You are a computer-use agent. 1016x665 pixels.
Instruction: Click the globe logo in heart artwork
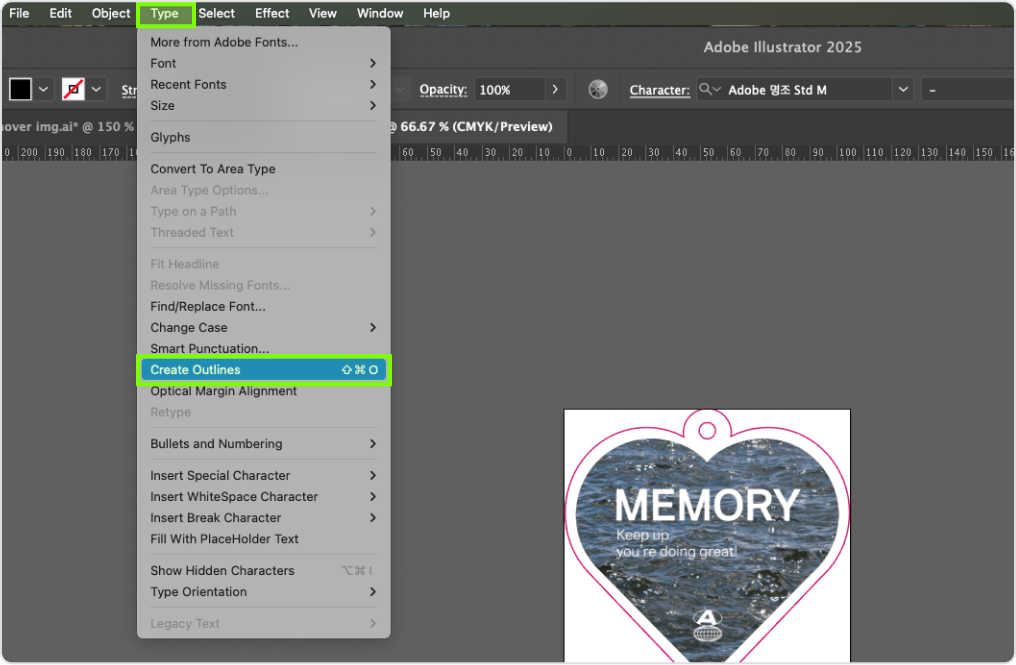[707, 626]
